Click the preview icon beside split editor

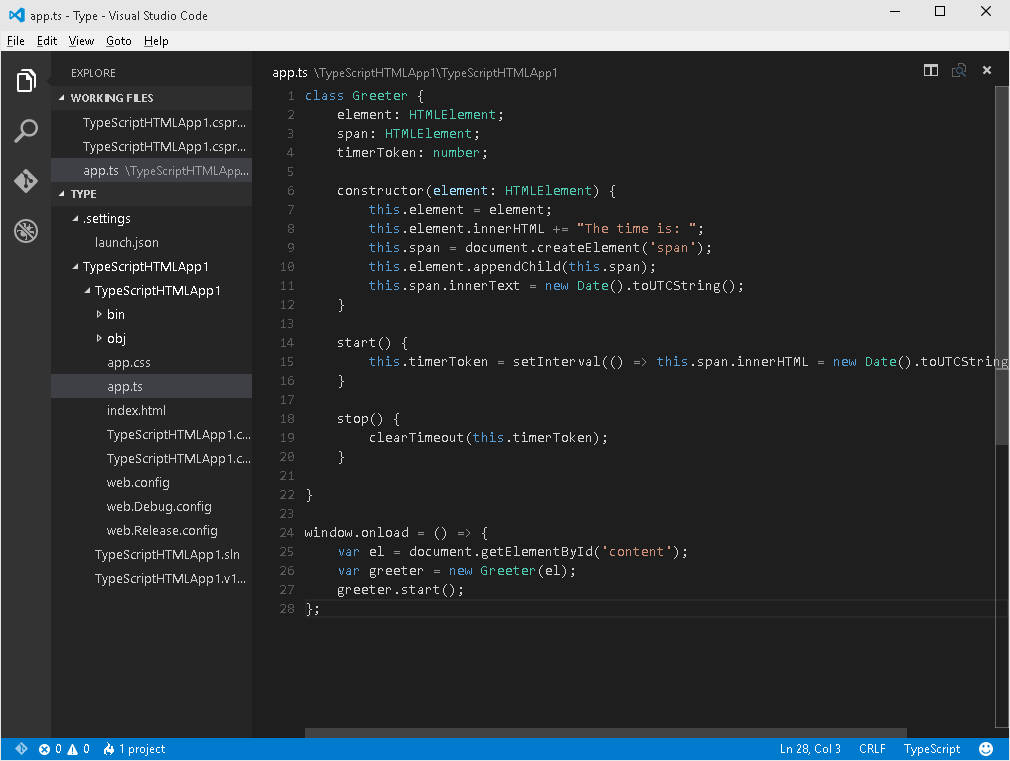(x=959, y=70)
